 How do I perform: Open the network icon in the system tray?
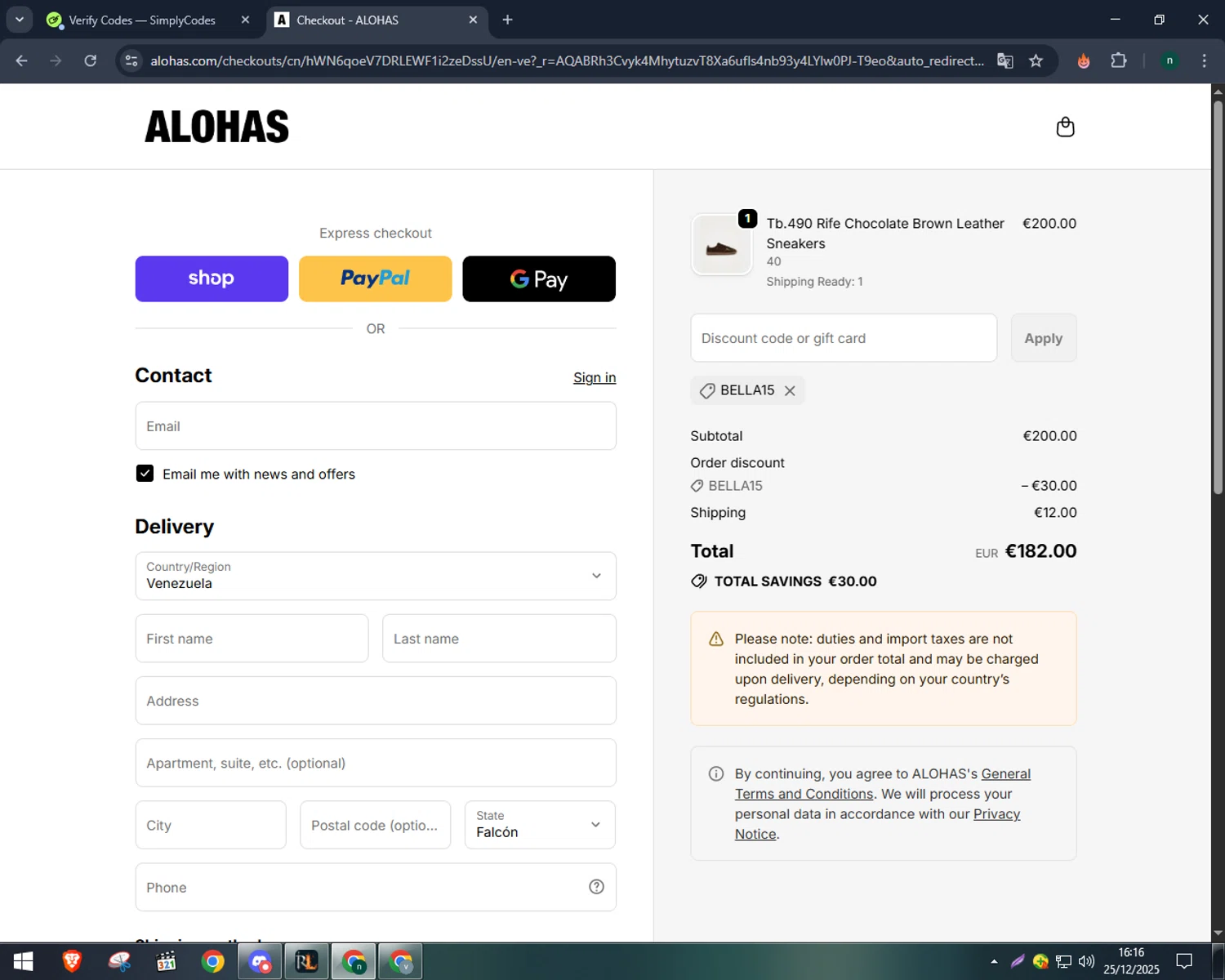(x=1063, y=961)
